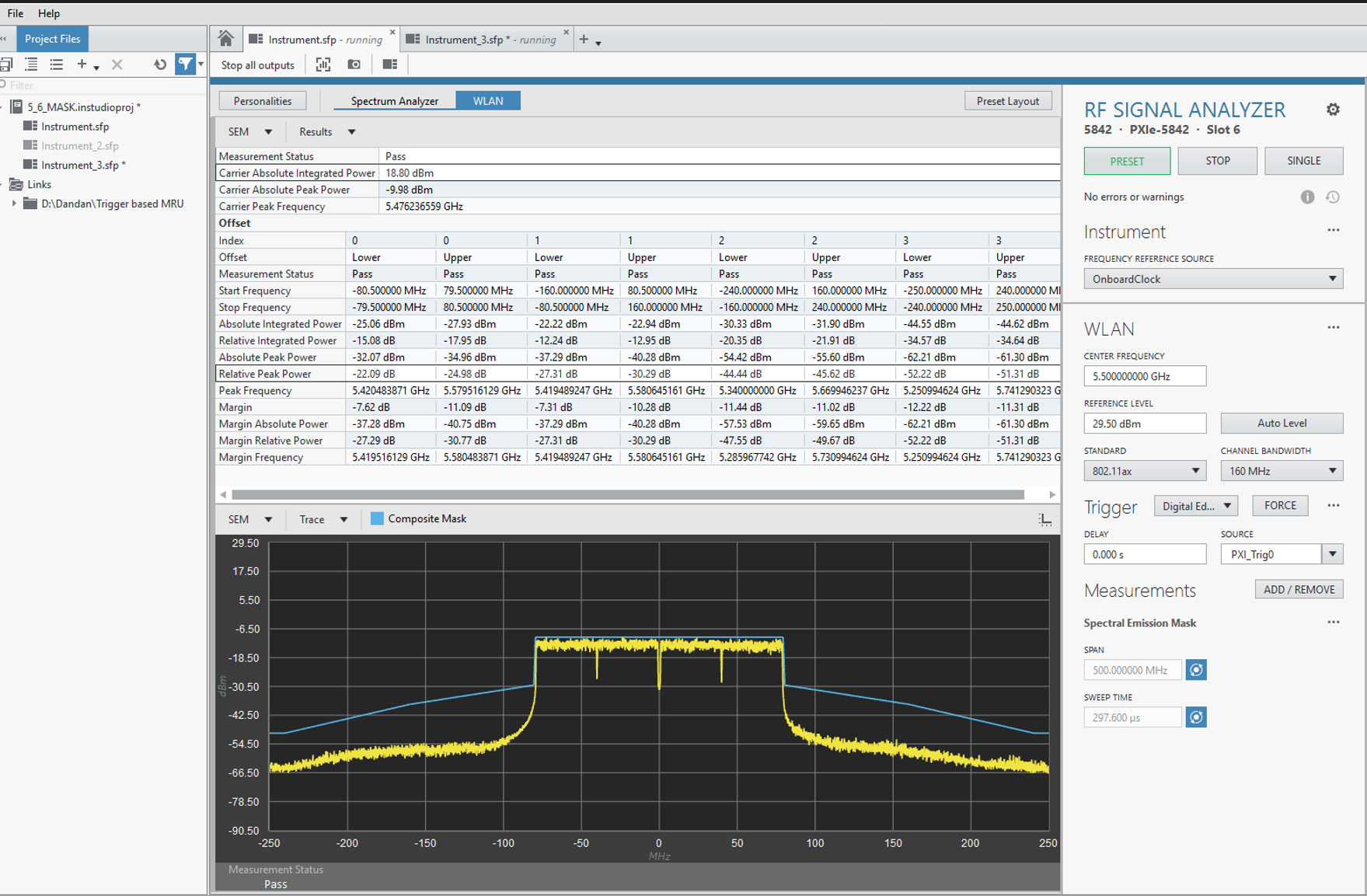
Task: Click the list view icon in Project Files
Action: pyautogui.click(x=57, y=64)
